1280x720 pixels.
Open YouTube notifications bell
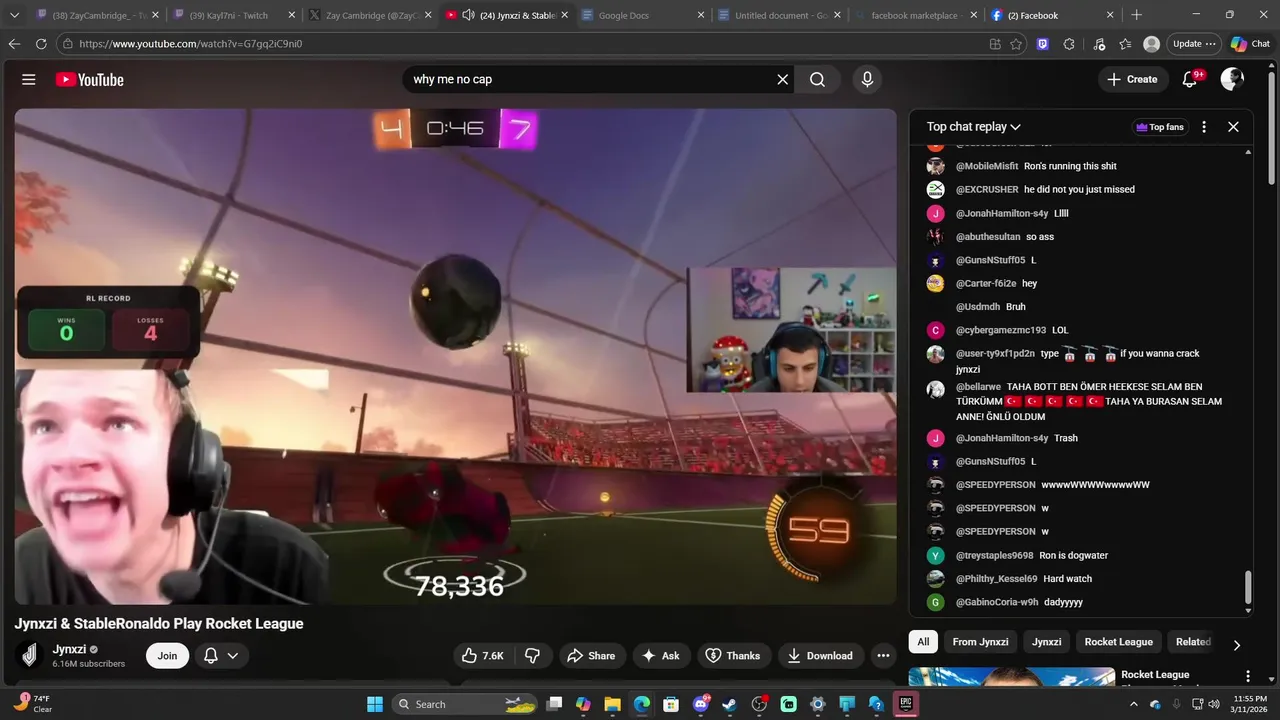[1190, 79]
